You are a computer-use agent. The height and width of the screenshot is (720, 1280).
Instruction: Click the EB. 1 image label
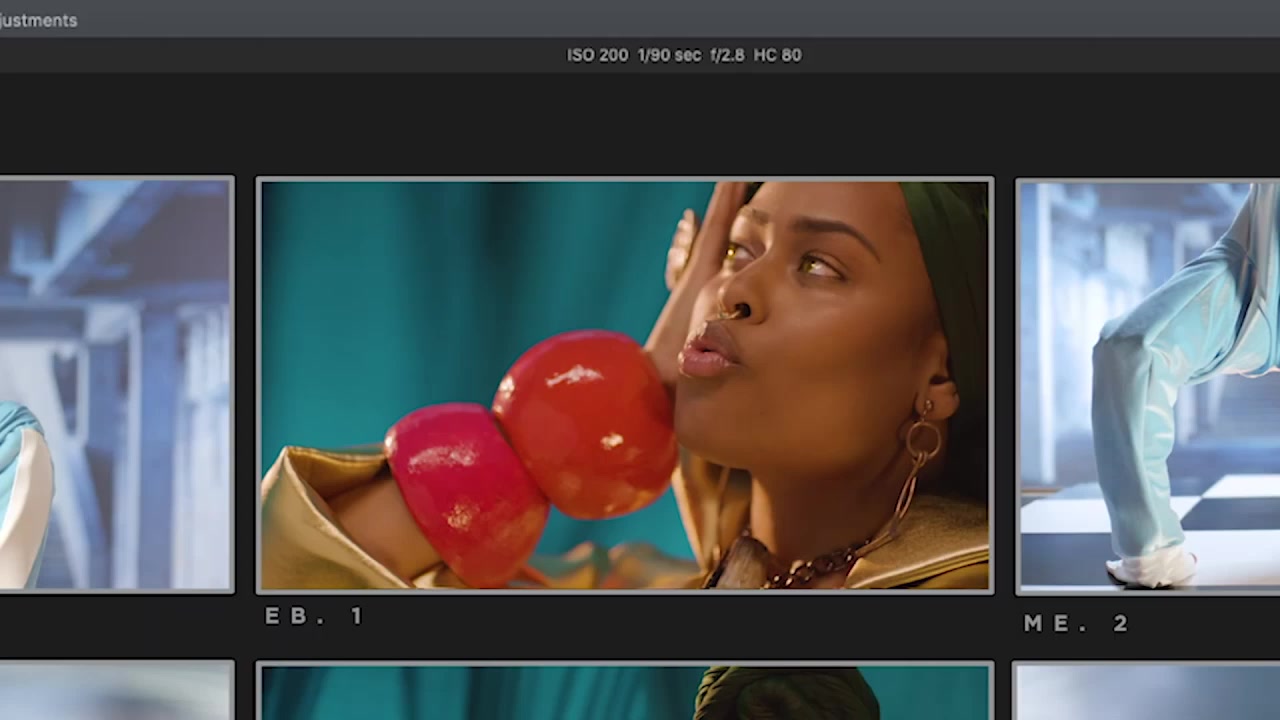314,616
